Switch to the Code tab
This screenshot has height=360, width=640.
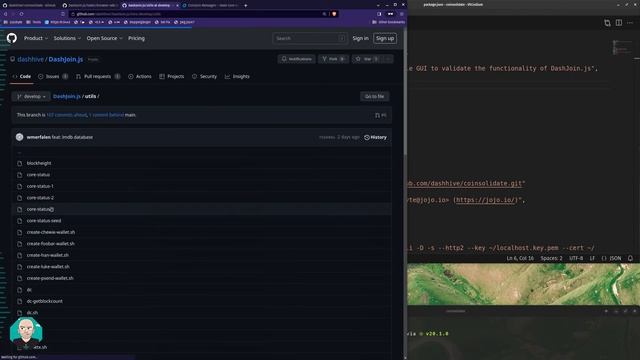(22, 76)
